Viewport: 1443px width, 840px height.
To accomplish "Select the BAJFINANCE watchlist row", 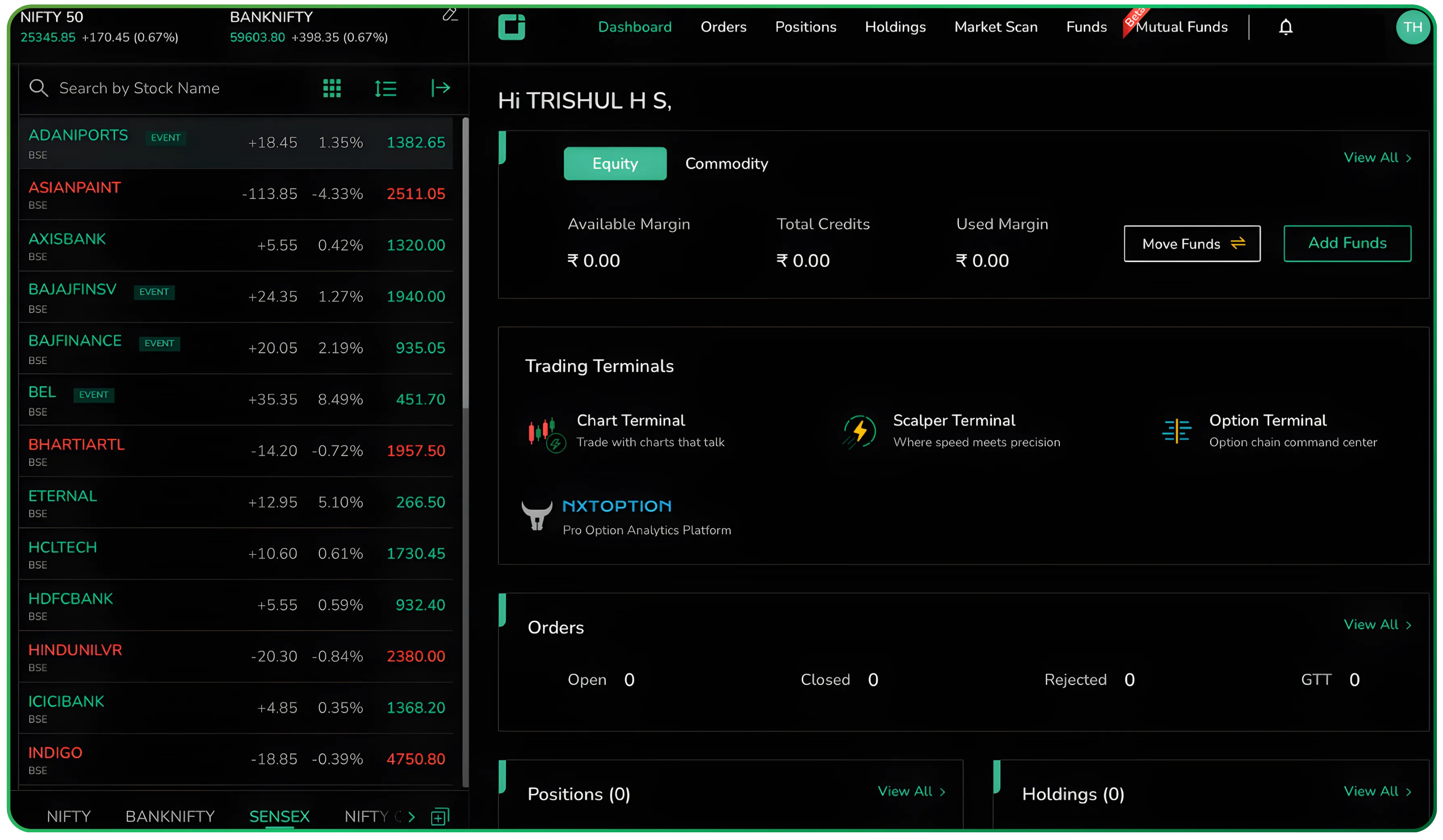I will [x=236, y=349].
